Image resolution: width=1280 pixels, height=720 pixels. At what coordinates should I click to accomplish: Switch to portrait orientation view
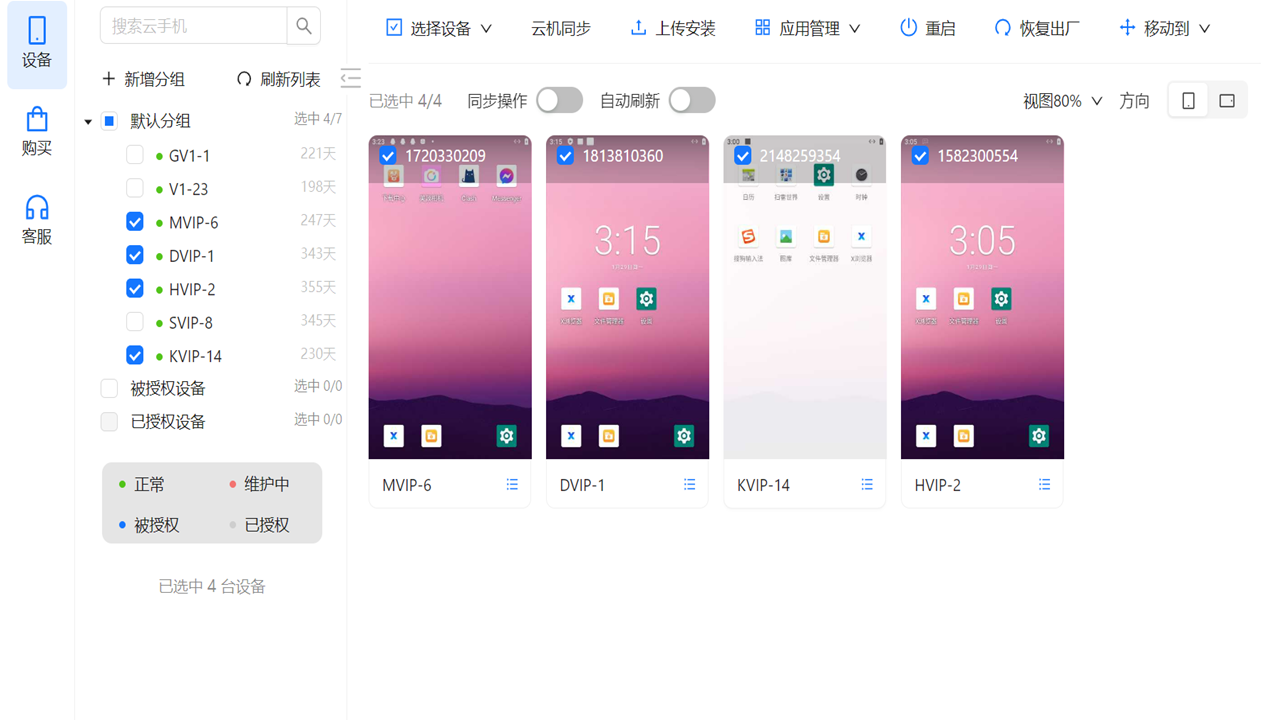tap(1188, 100)
